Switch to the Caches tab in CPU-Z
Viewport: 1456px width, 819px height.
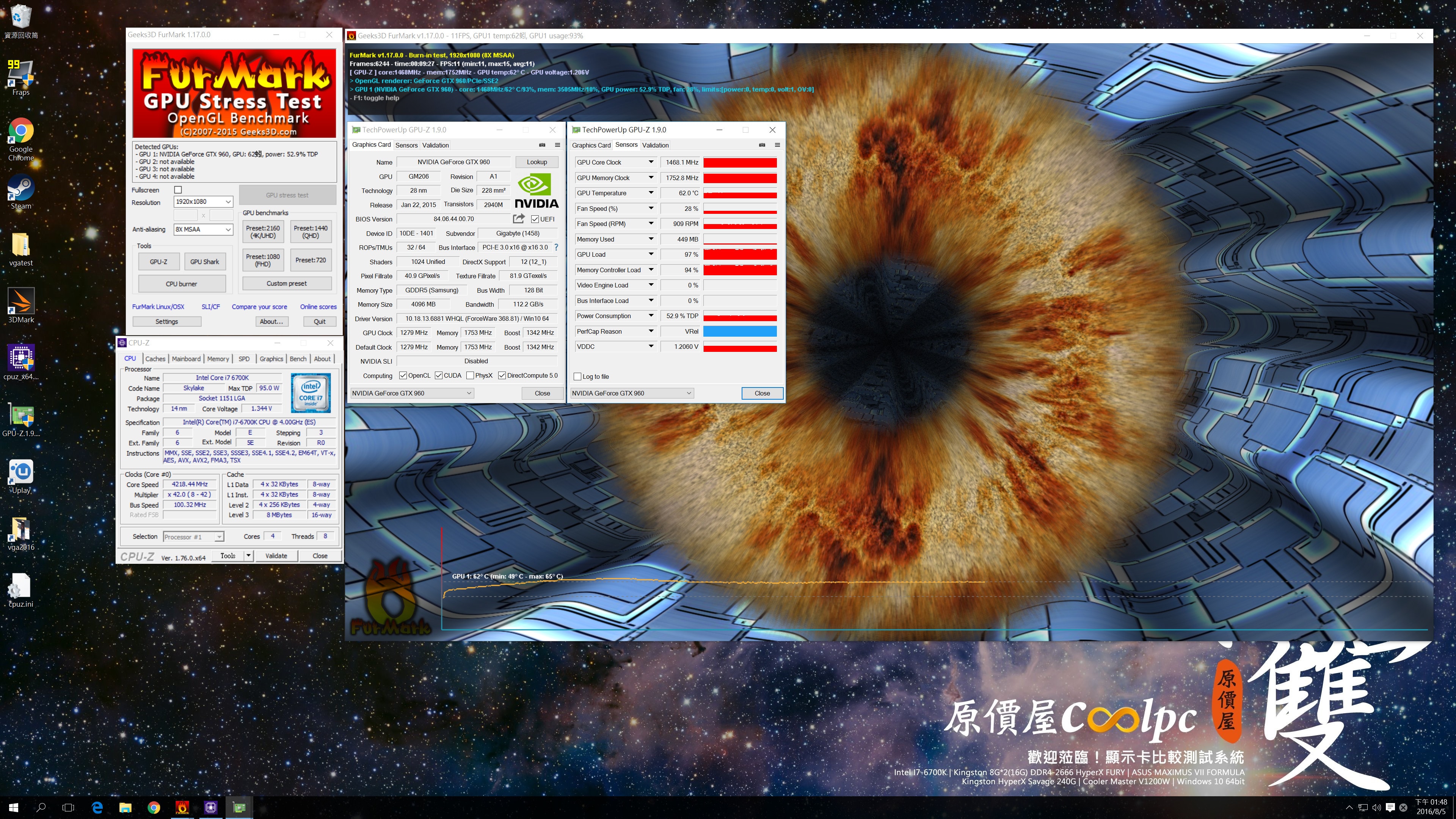(x=155, y=359)
